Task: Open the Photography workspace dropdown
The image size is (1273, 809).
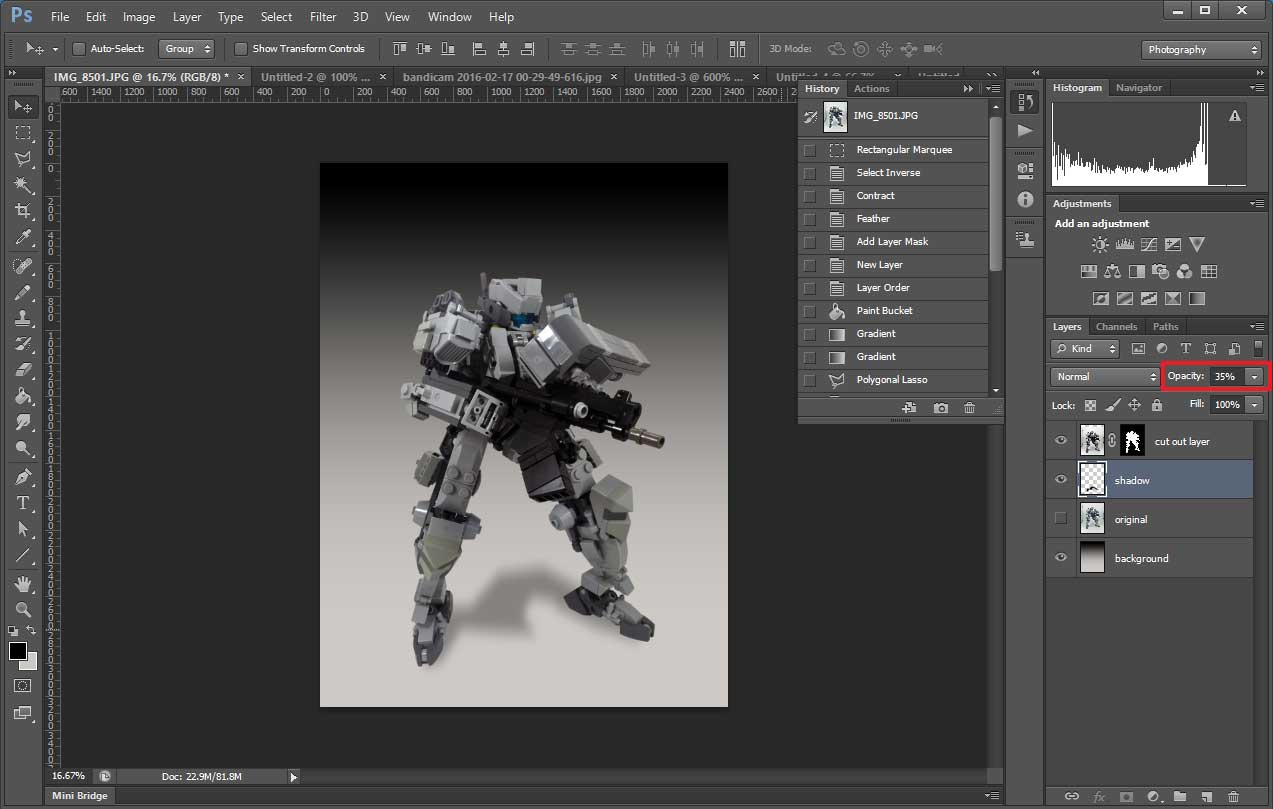Action: pos(1201,50)
